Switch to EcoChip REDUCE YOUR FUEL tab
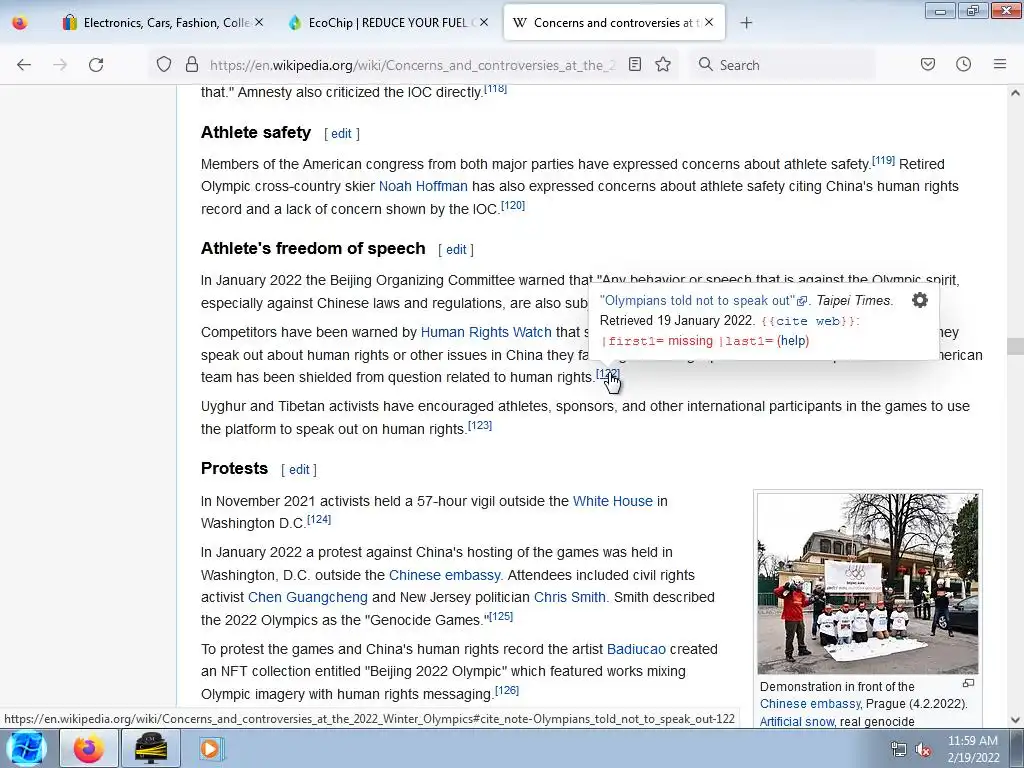Screen dimensions: 1024x768 [388, 23]
